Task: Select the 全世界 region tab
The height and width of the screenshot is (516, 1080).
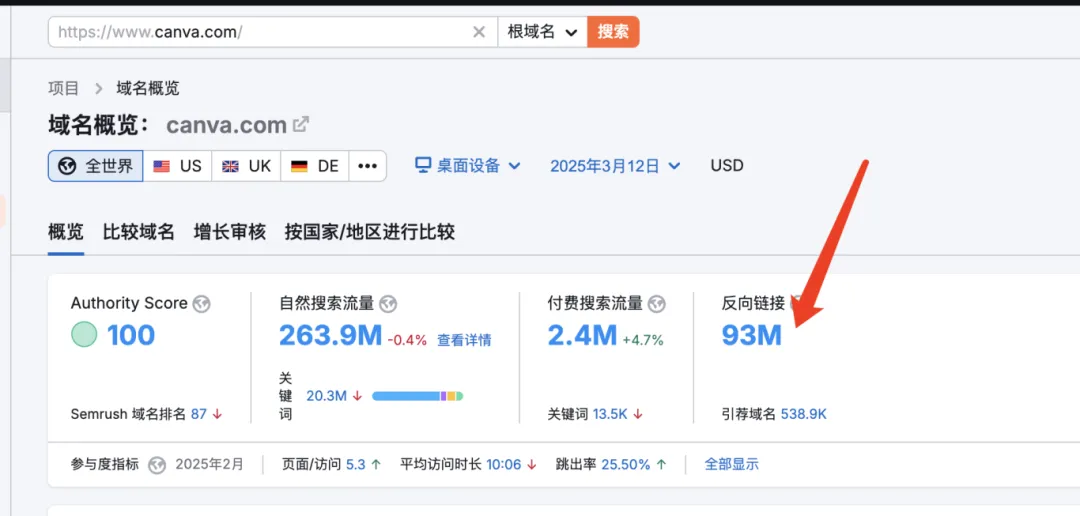Action: (x=96, y=166)
